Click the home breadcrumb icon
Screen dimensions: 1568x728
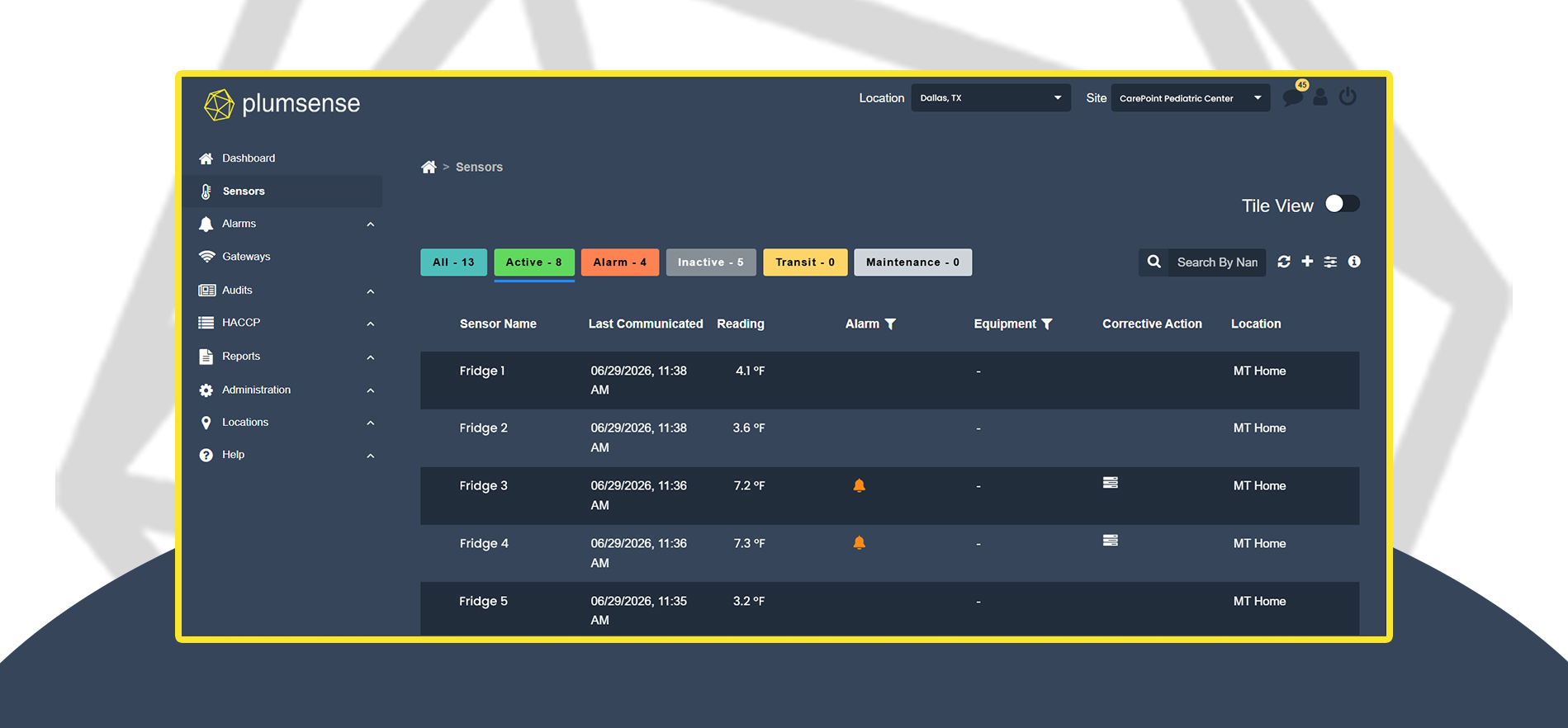click(x=429, y=167)
